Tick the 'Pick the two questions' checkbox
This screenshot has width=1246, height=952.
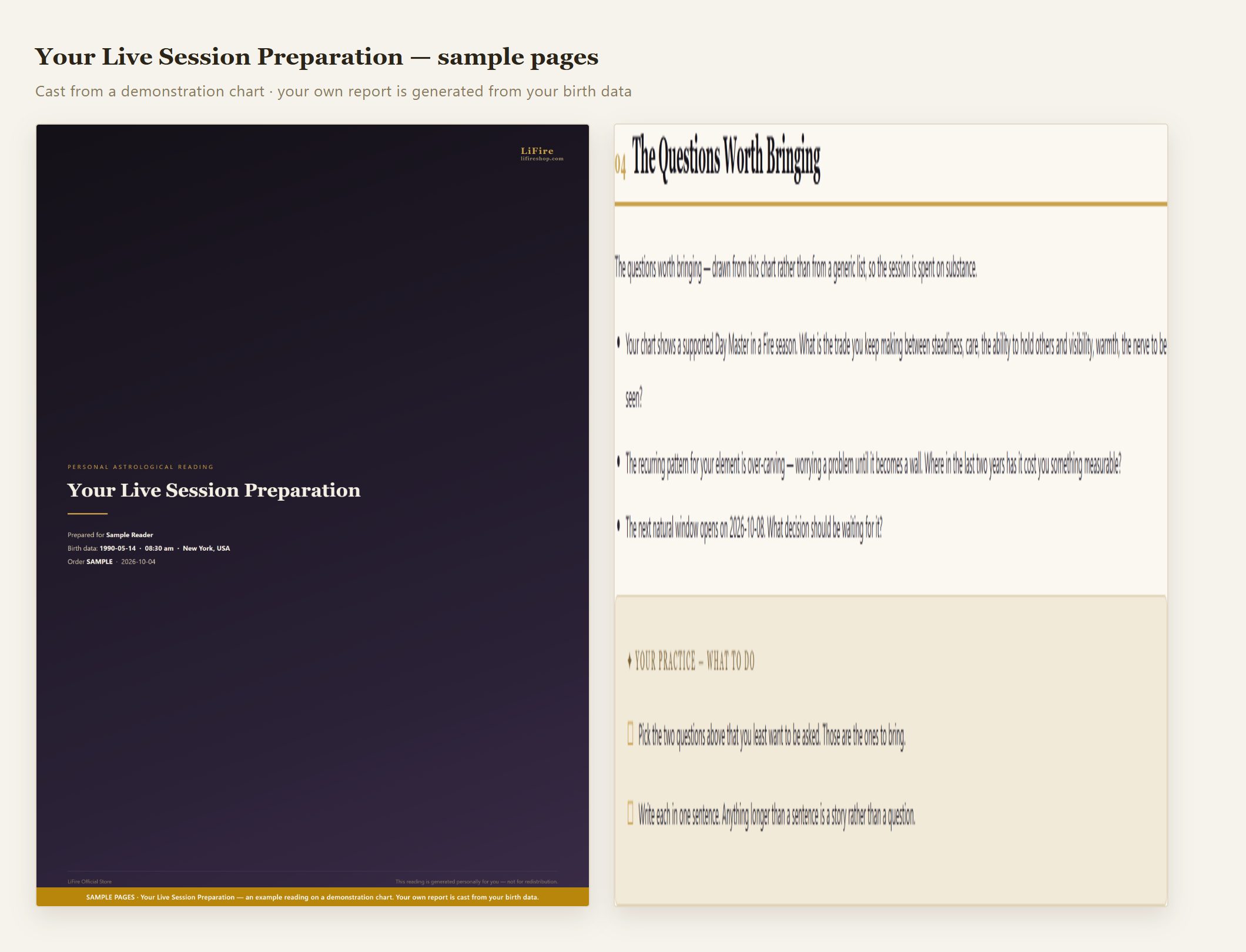pos(630,733)
